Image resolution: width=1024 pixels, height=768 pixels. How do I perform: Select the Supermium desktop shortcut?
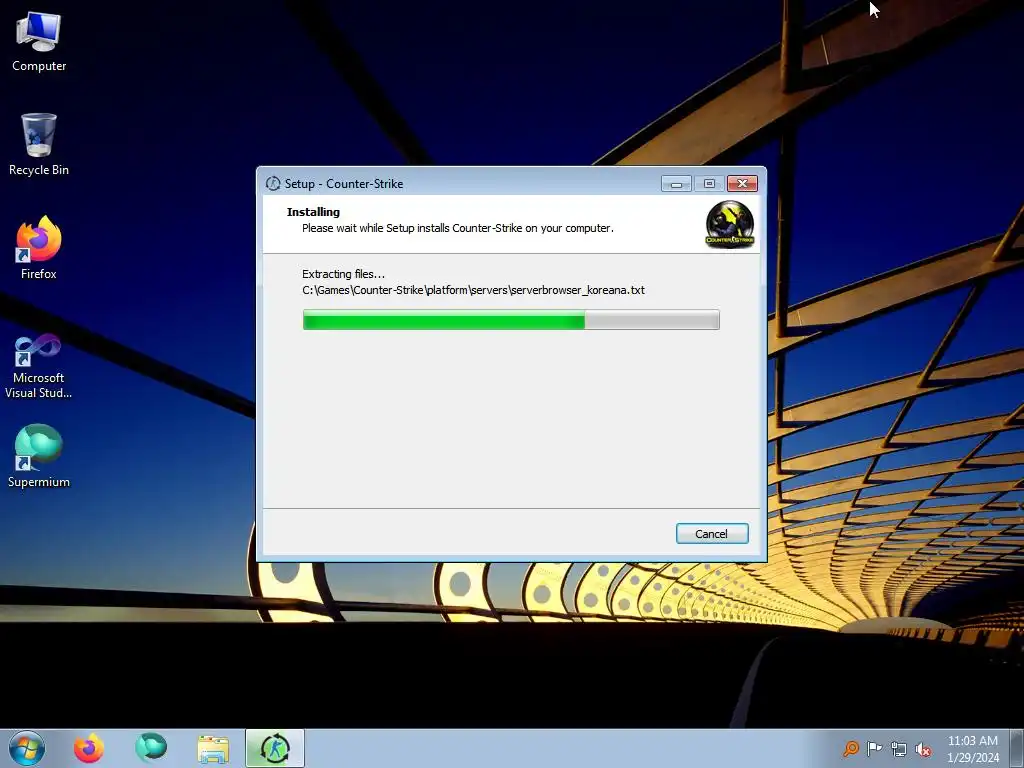point(39,456)
